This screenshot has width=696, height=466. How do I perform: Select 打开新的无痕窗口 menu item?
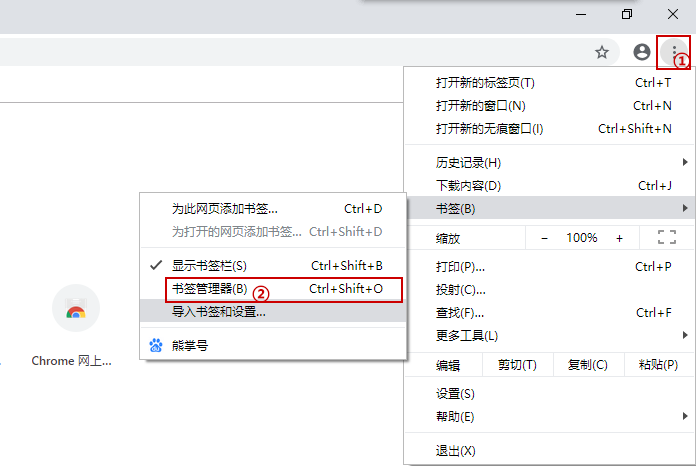pos(490,128)
